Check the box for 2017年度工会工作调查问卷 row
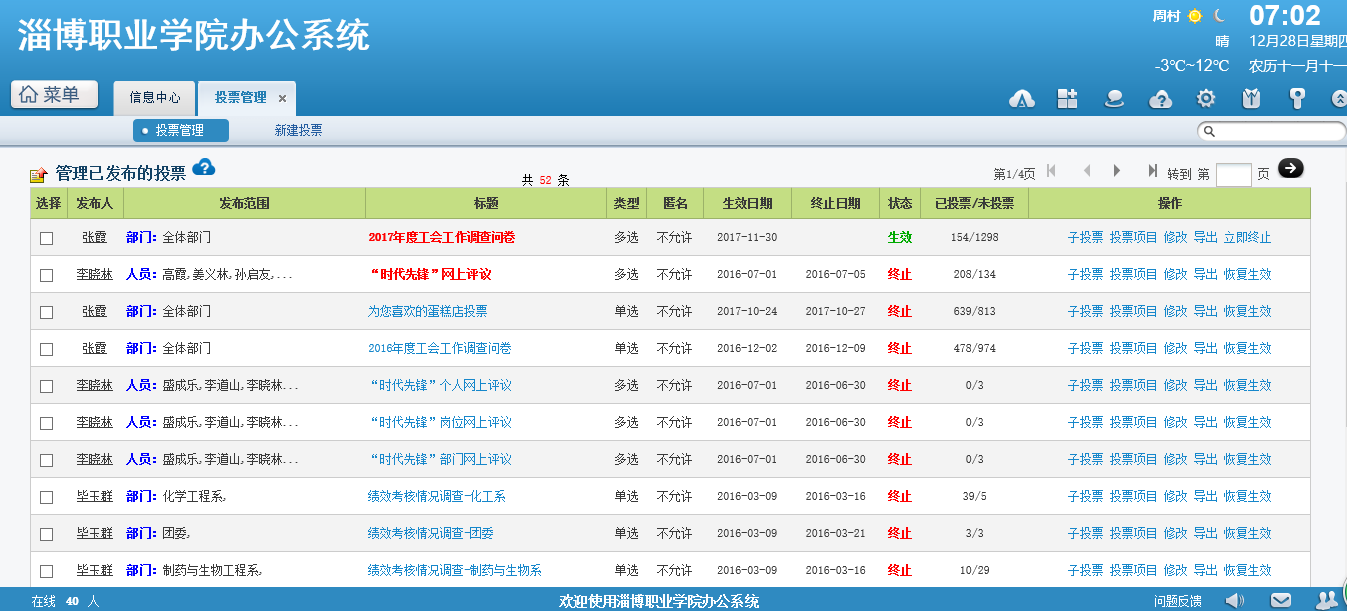Viewport: 1347px width, 611px height. (x=46, y=238)
